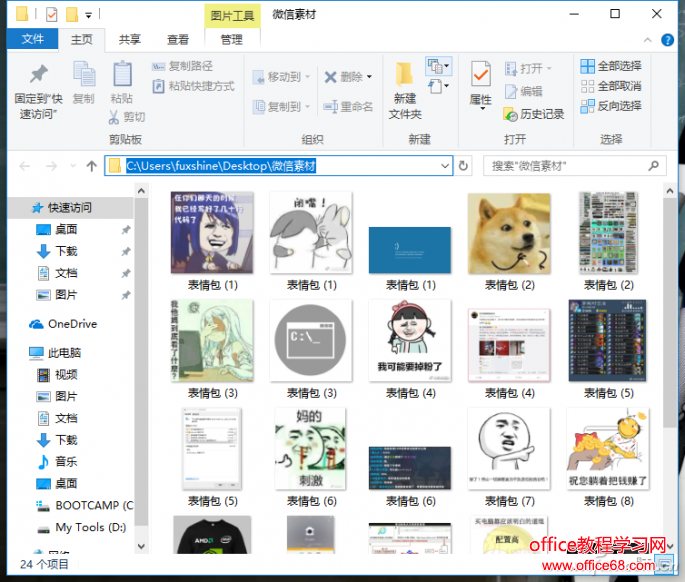Open the View (查看) ribbon tab
This screenshot has height=582, width=685.
(x=178, y=40)
